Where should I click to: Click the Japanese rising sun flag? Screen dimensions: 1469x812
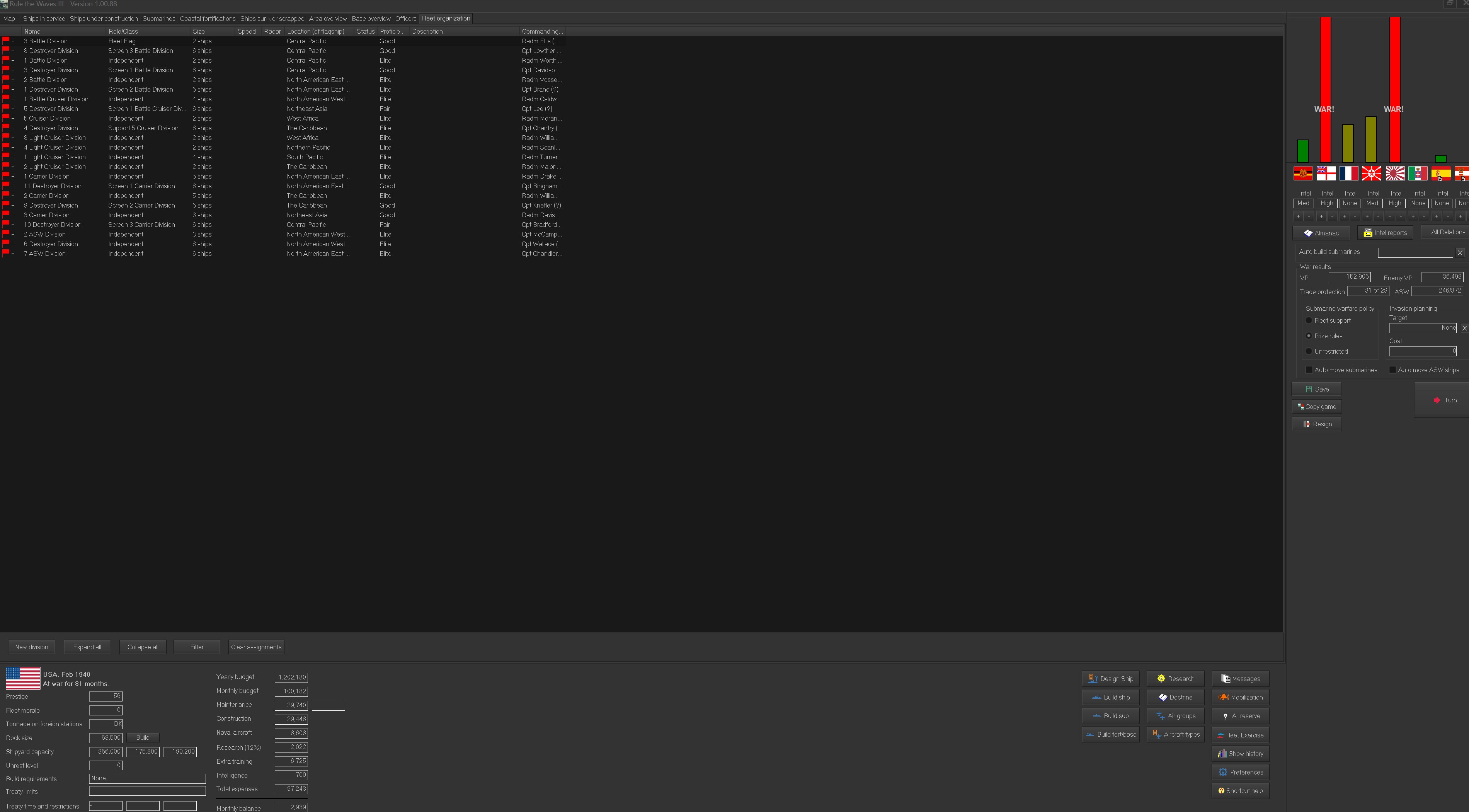[1395, 173]
